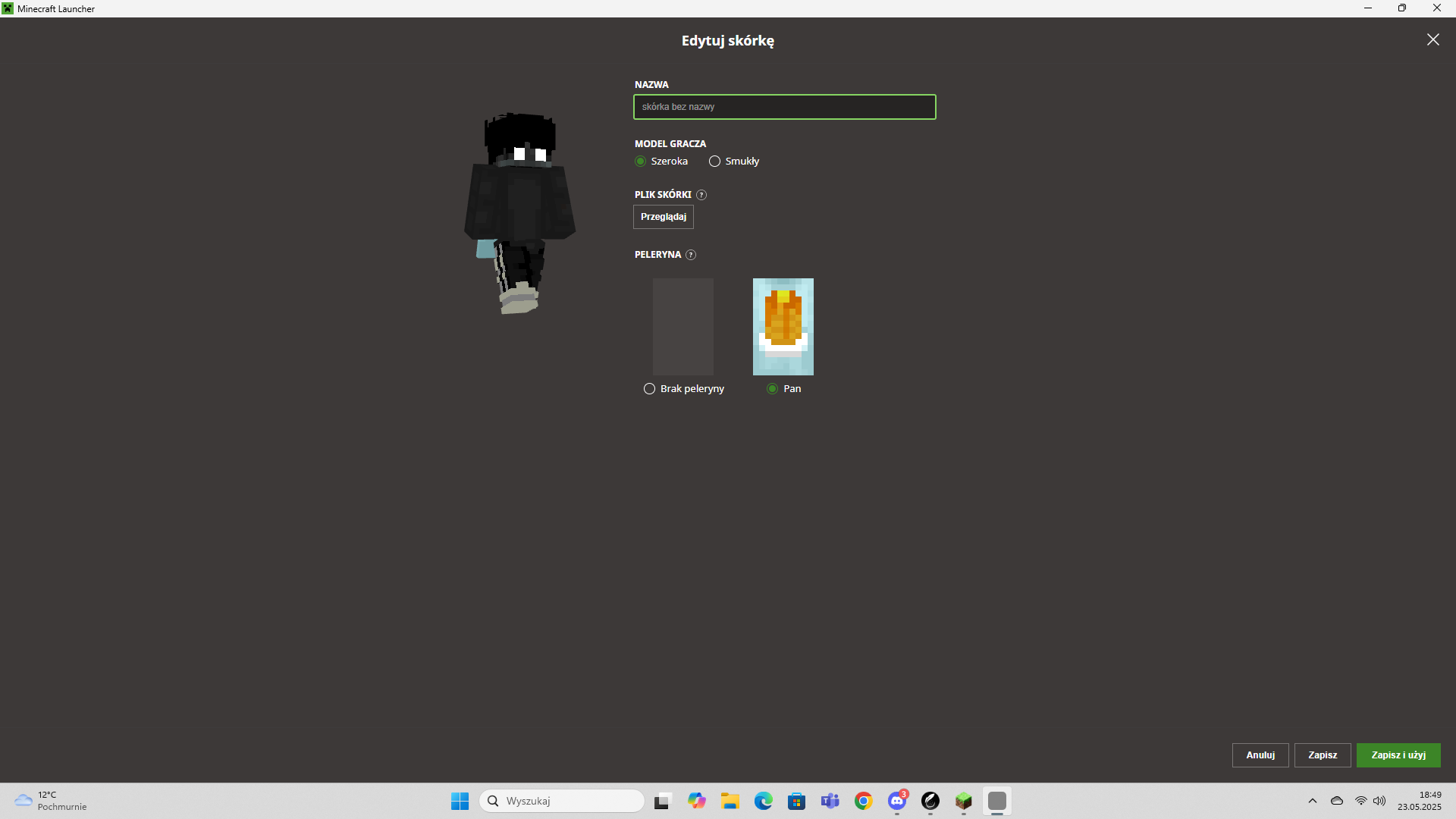Close the Edytuj skórkę dialog with X
The image size is (1456, 819).
click(x=1432, y=39)
